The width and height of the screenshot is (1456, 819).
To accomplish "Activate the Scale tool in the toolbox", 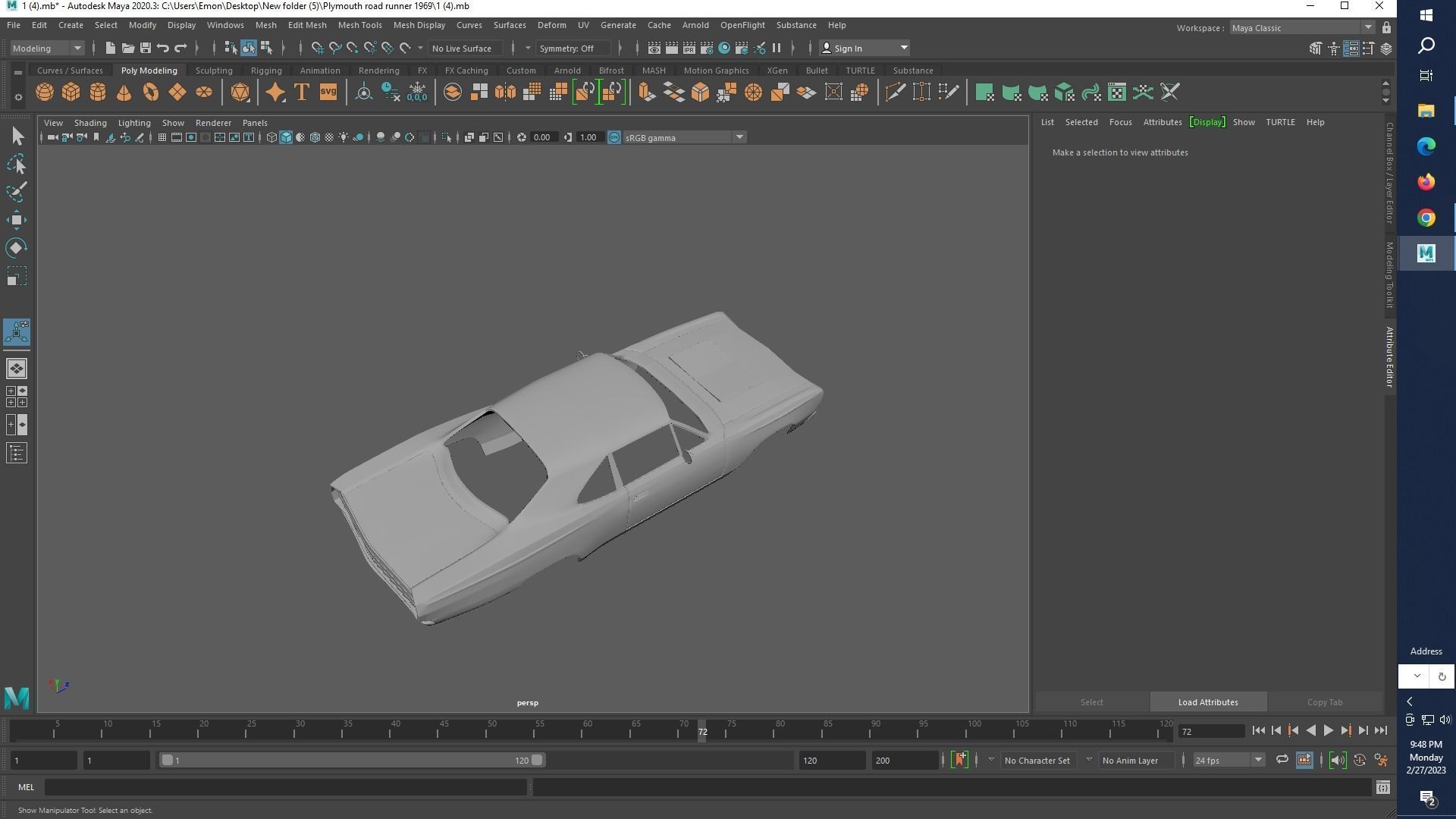I will [17, 276].
